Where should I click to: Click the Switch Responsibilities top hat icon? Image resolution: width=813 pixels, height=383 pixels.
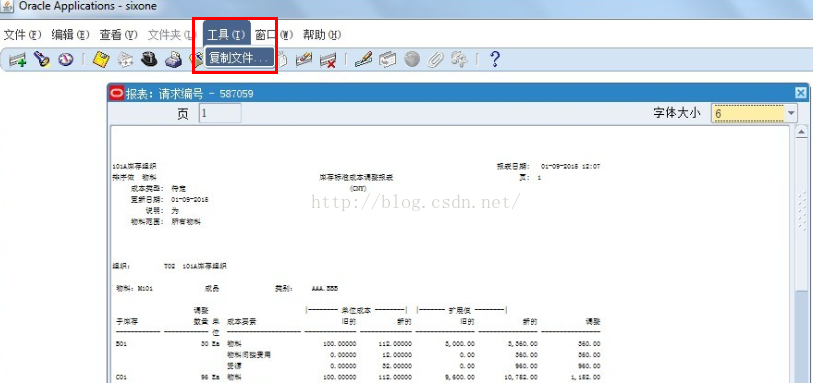tap(149, 60)
